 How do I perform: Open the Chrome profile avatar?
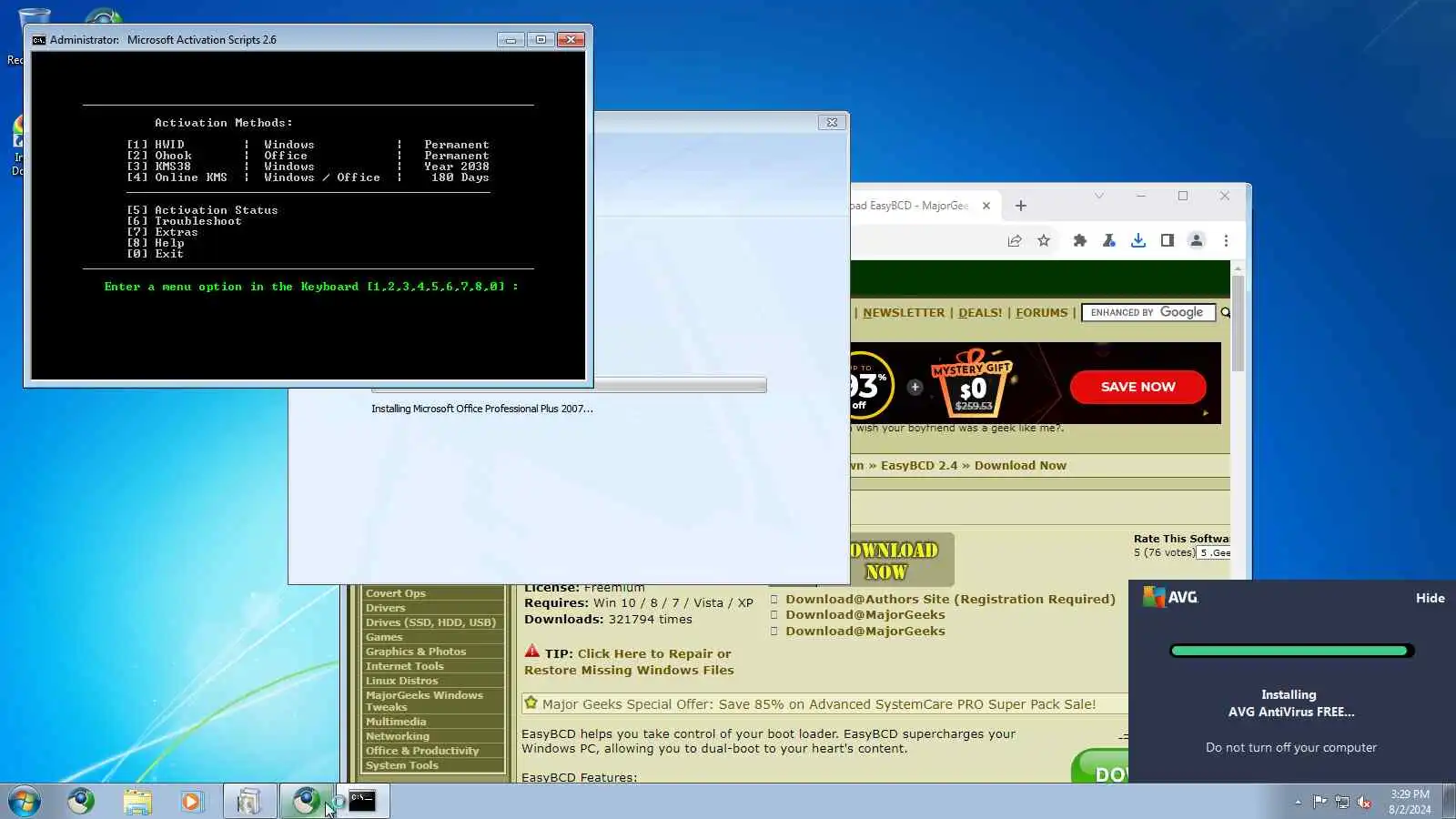(1197, 240)
